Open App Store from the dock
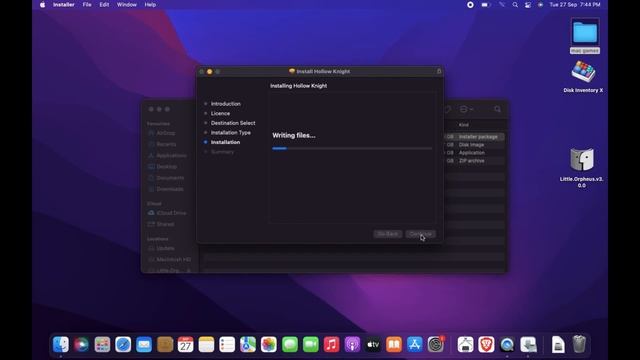 tap(415, 344)
